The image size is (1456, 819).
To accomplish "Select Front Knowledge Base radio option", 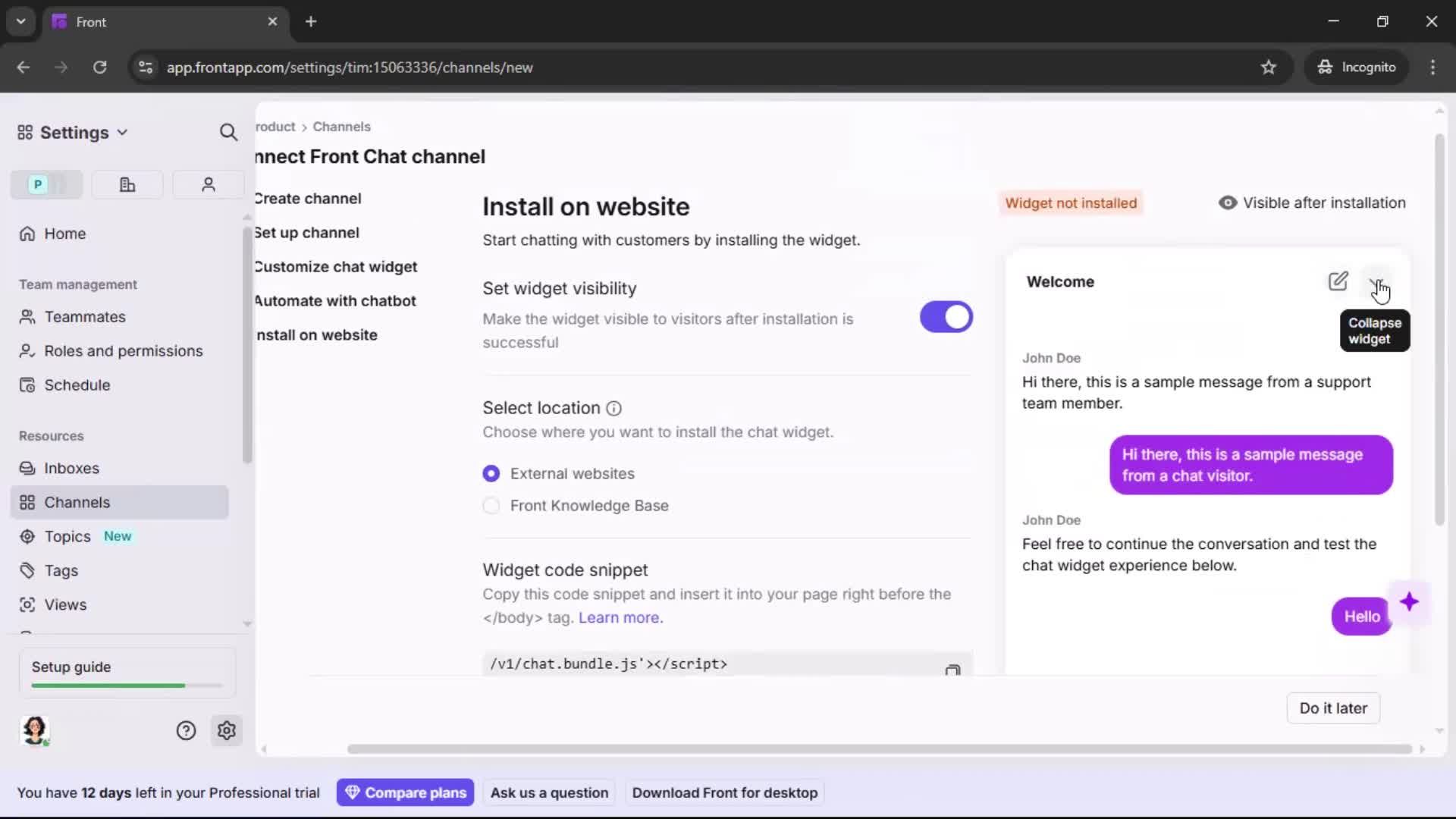I will (491, 506).
